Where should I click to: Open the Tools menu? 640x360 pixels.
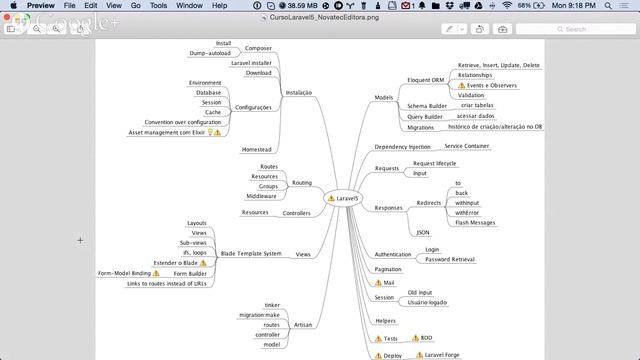[158, 6]
